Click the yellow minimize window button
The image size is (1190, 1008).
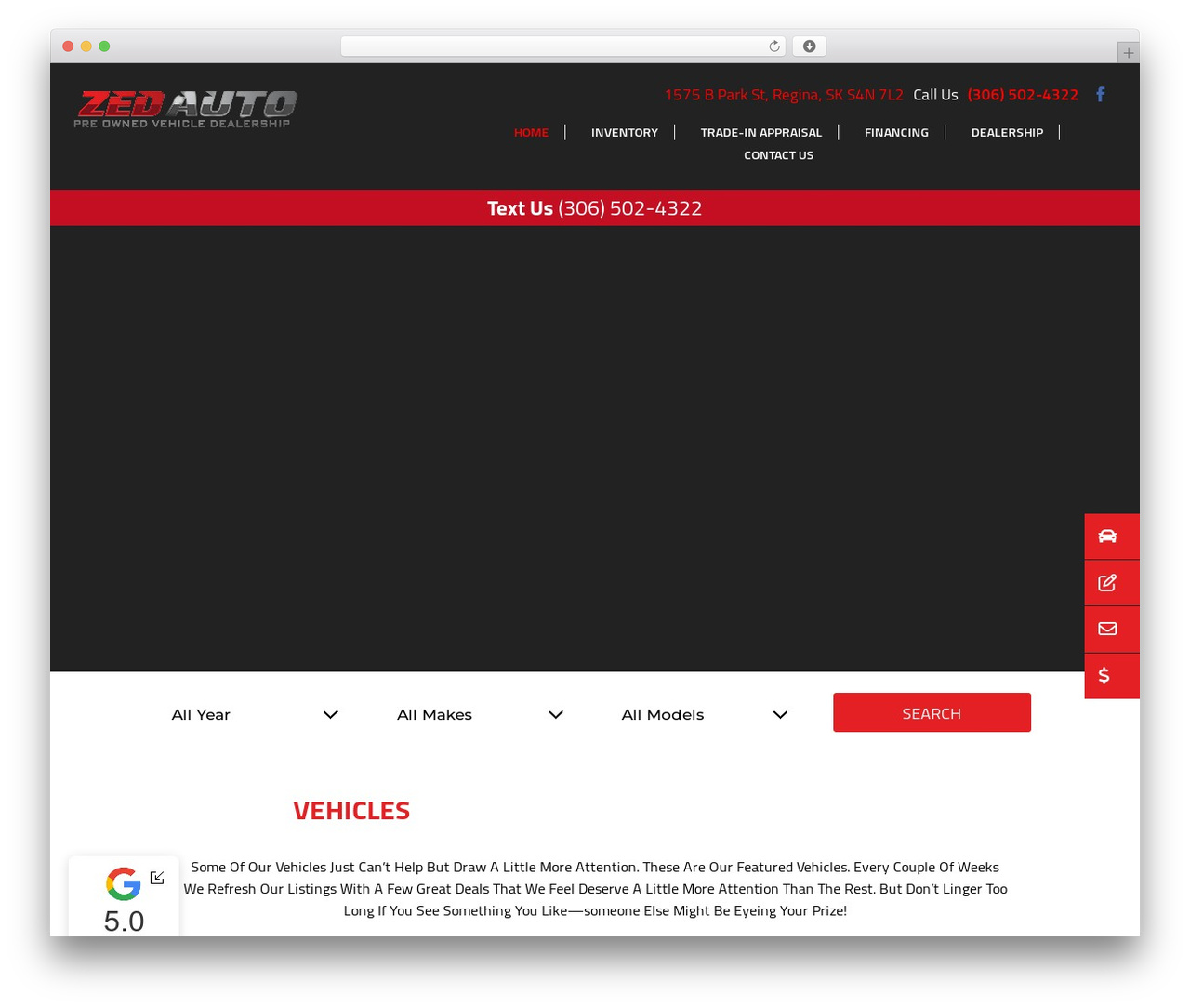86,46
